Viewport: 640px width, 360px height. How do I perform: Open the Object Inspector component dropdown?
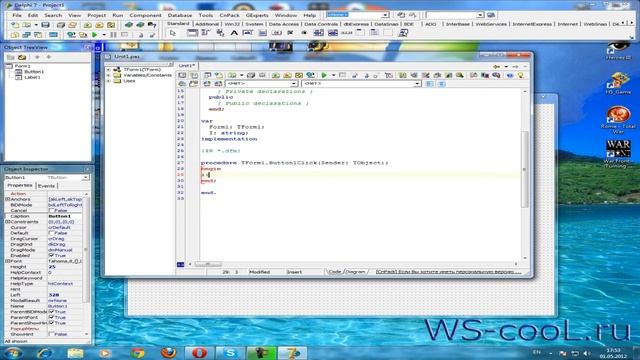(85, 178)
